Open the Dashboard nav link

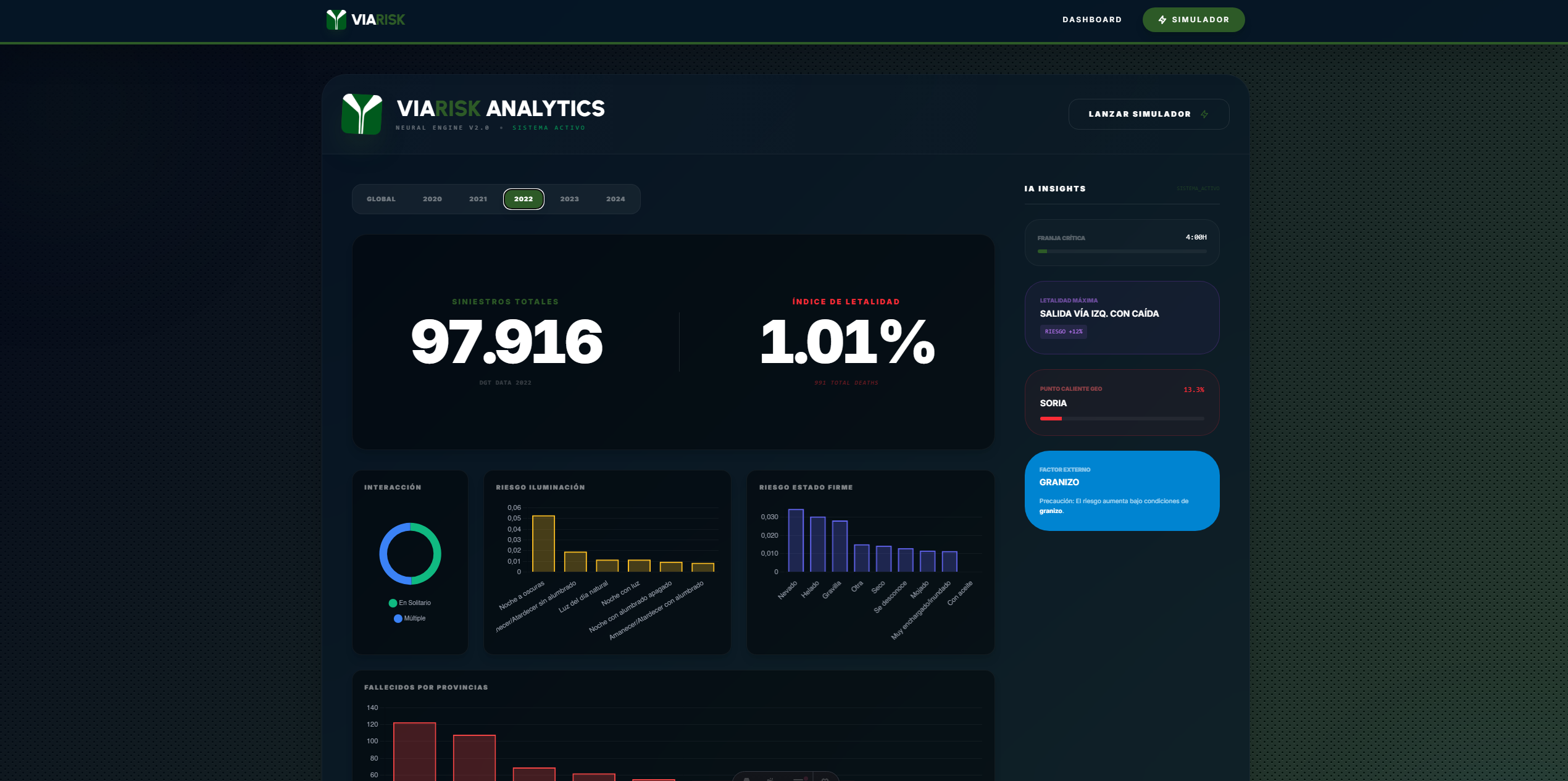pos(1091,20)
